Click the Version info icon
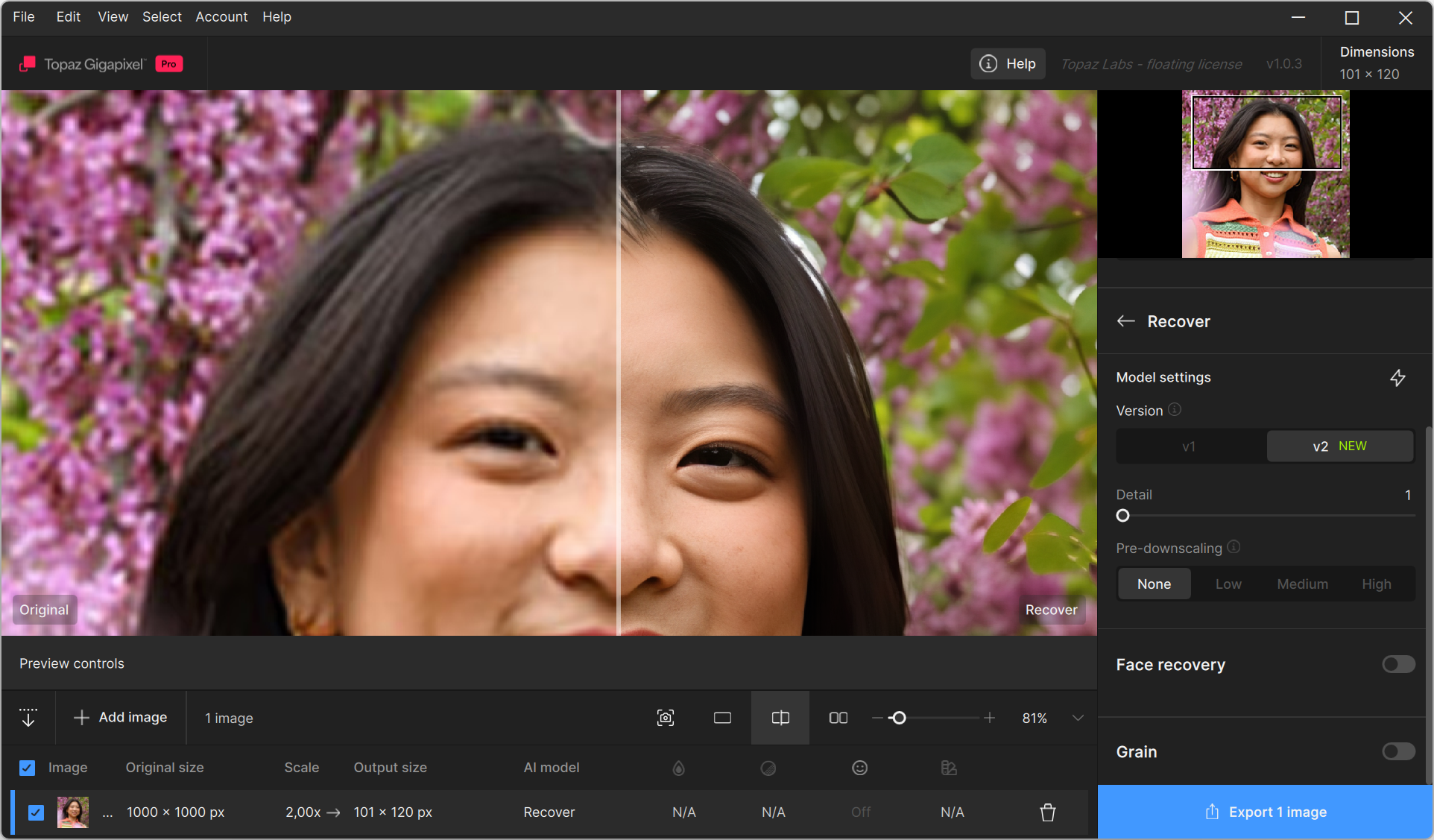 1175,410
